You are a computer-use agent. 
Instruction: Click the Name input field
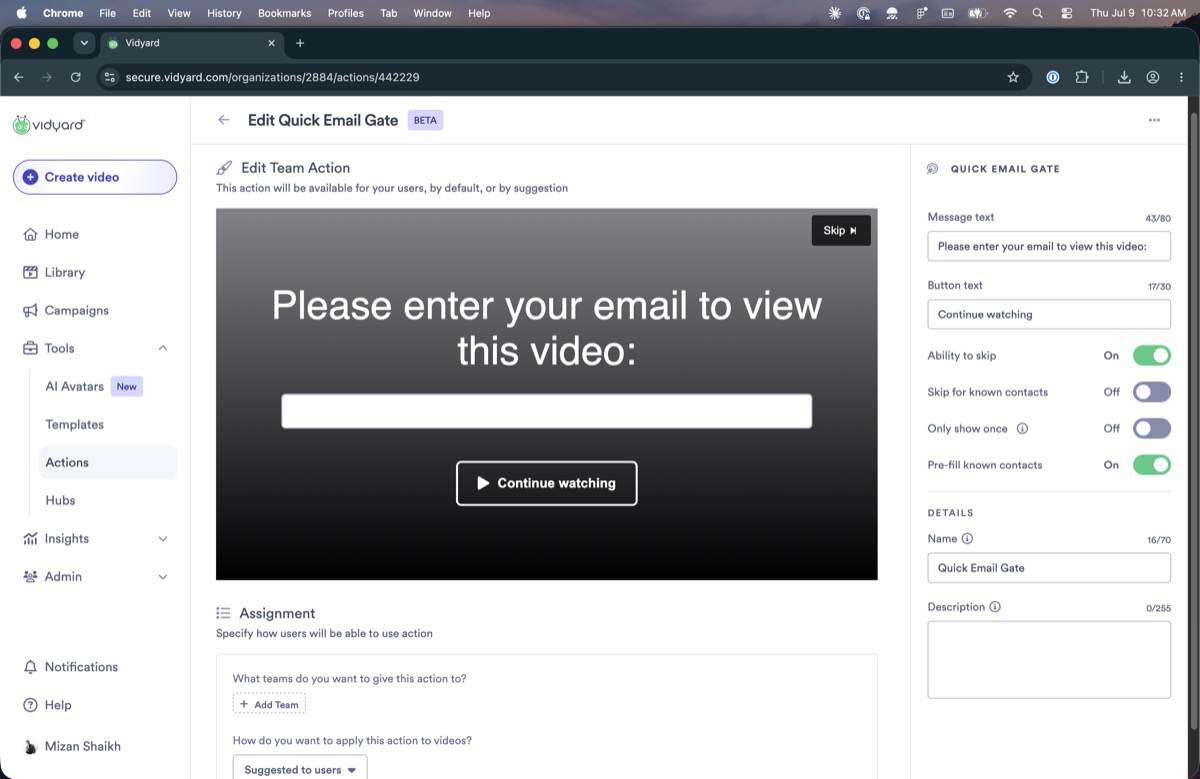point(1049,568)
